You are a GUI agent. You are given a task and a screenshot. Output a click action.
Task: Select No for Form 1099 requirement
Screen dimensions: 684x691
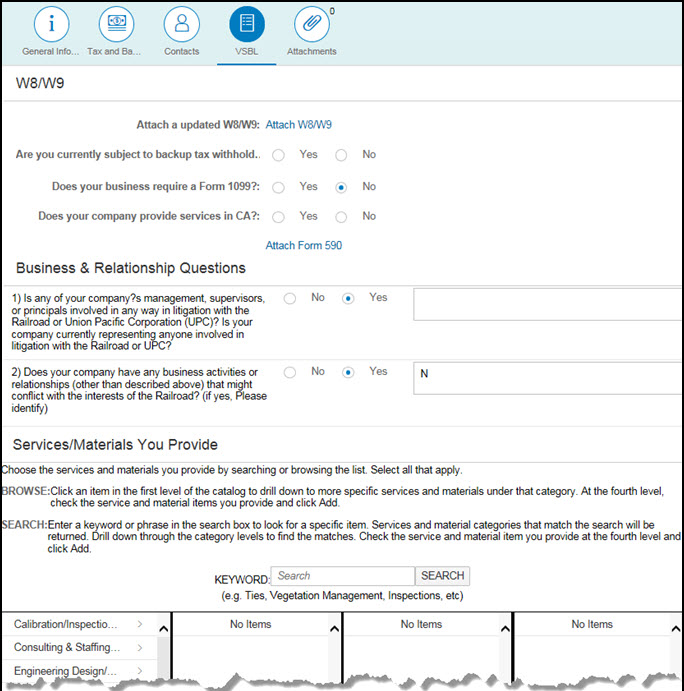(x=341, y=187)
